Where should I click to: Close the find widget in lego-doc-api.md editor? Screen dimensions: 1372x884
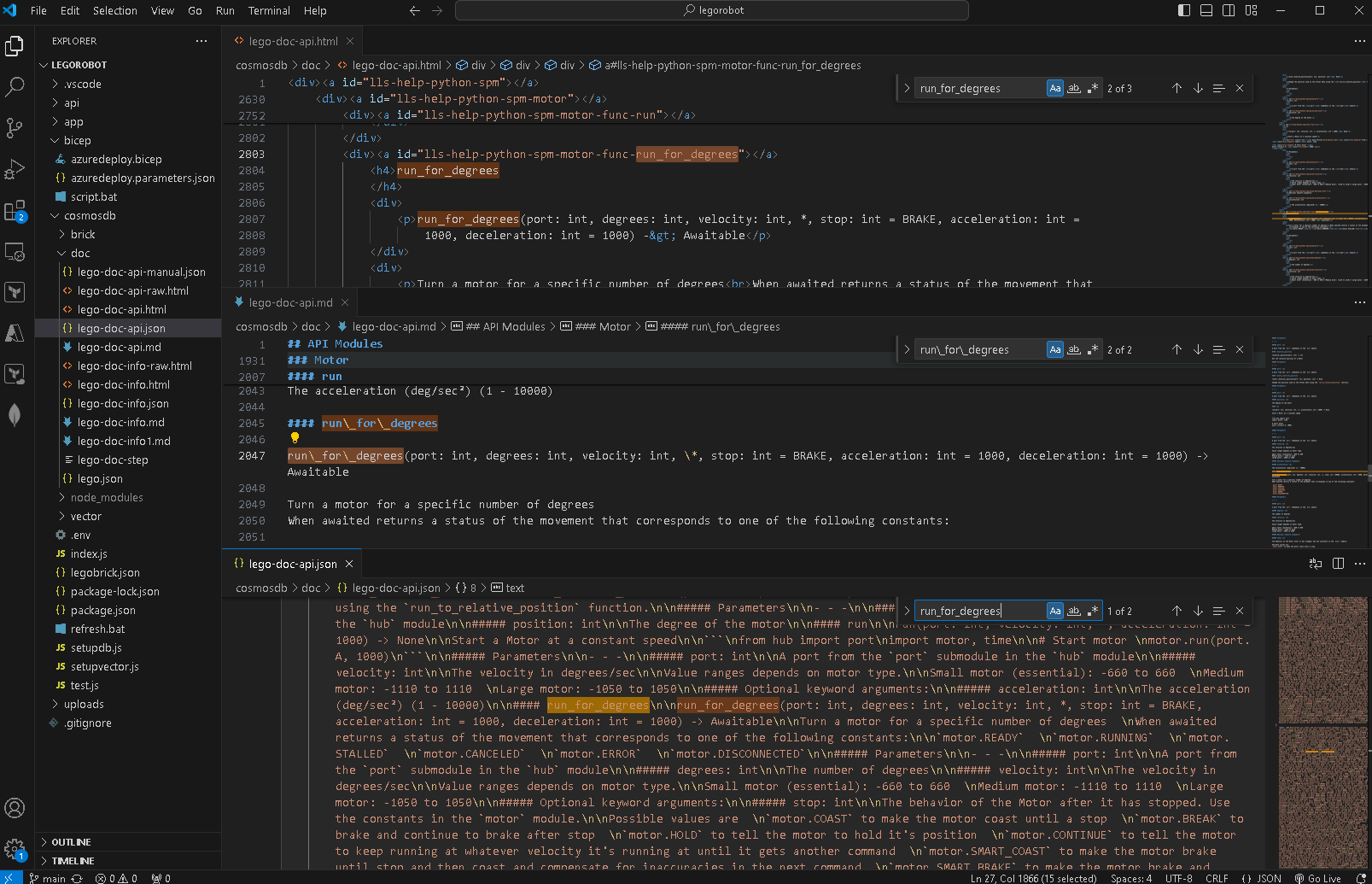(1240, 349)
